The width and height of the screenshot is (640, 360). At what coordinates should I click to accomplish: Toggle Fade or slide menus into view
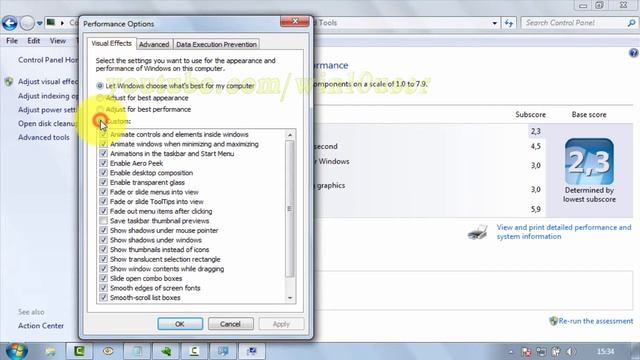coord(104,192)
